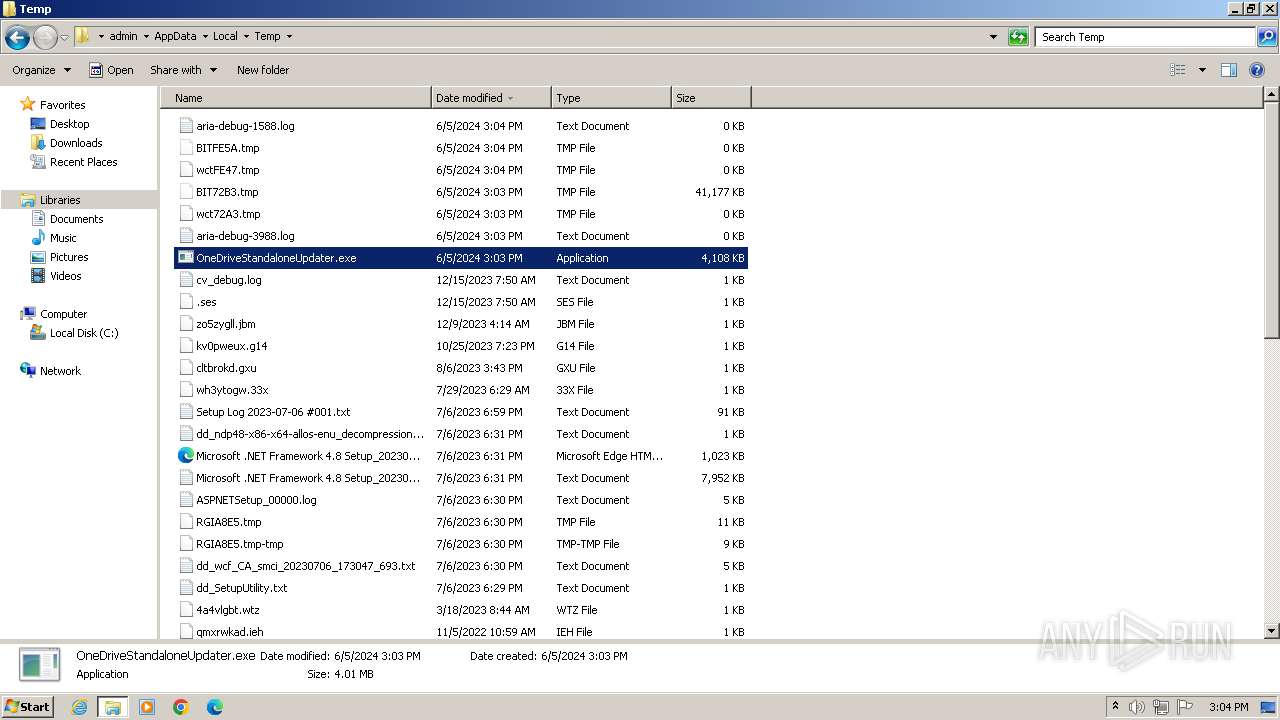Open the Videos library
1280x720 pixels.
[65, 276]
